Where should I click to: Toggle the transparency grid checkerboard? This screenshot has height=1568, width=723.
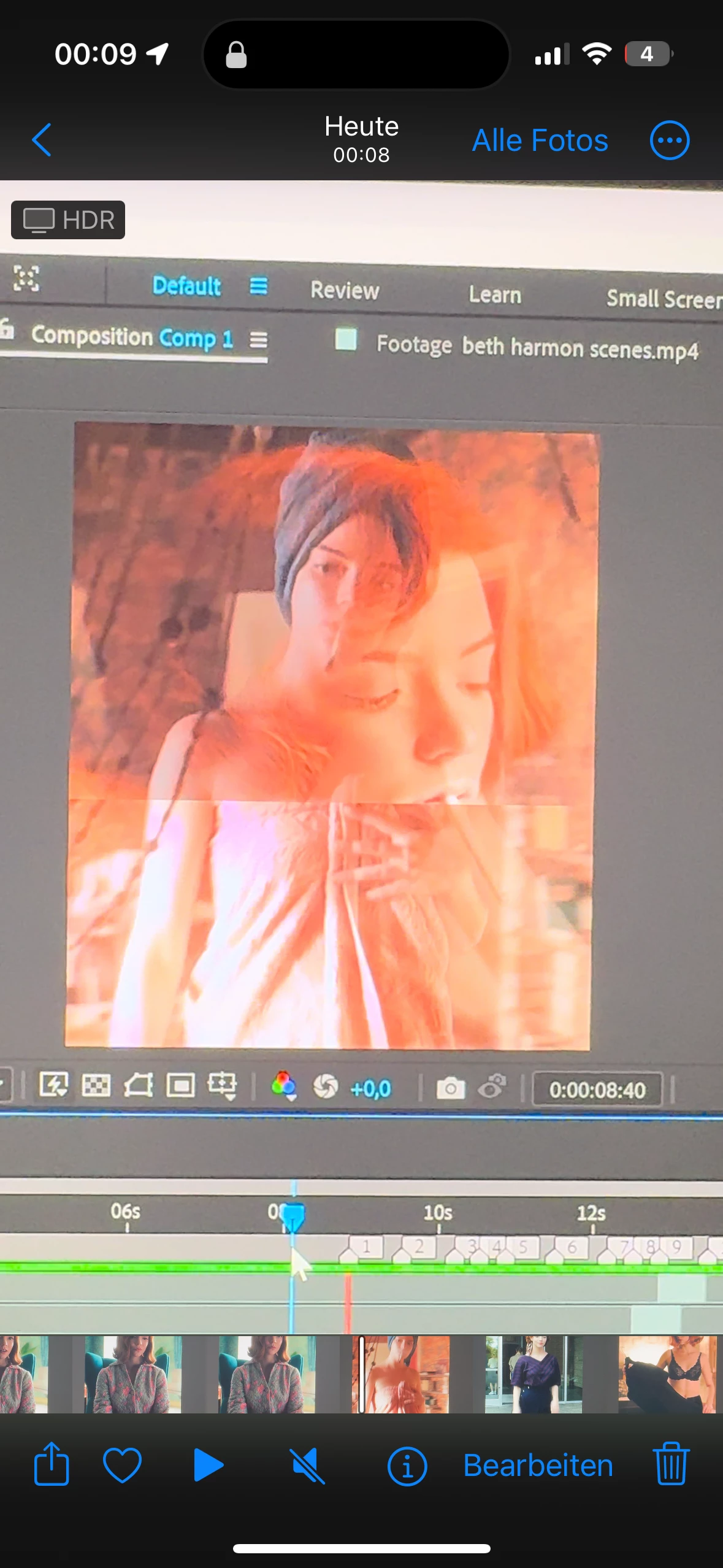[x=96, y=1085]
